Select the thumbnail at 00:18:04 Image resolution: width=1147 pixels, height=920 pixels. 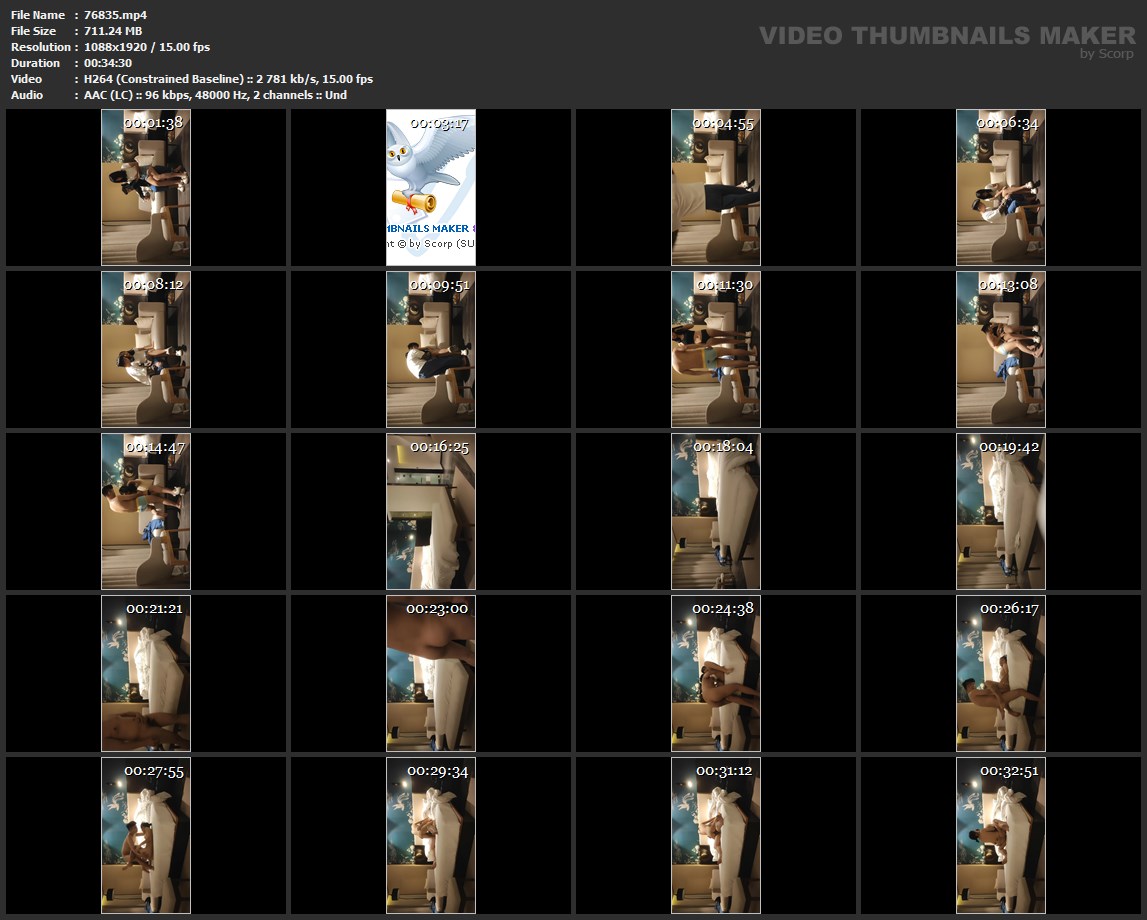point(716,511)
